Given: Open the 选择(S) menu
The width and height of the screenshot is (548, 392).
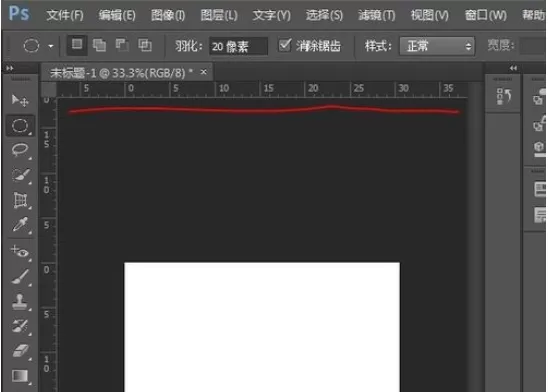Looking at the screenshot, I should (x=324, y=15).
